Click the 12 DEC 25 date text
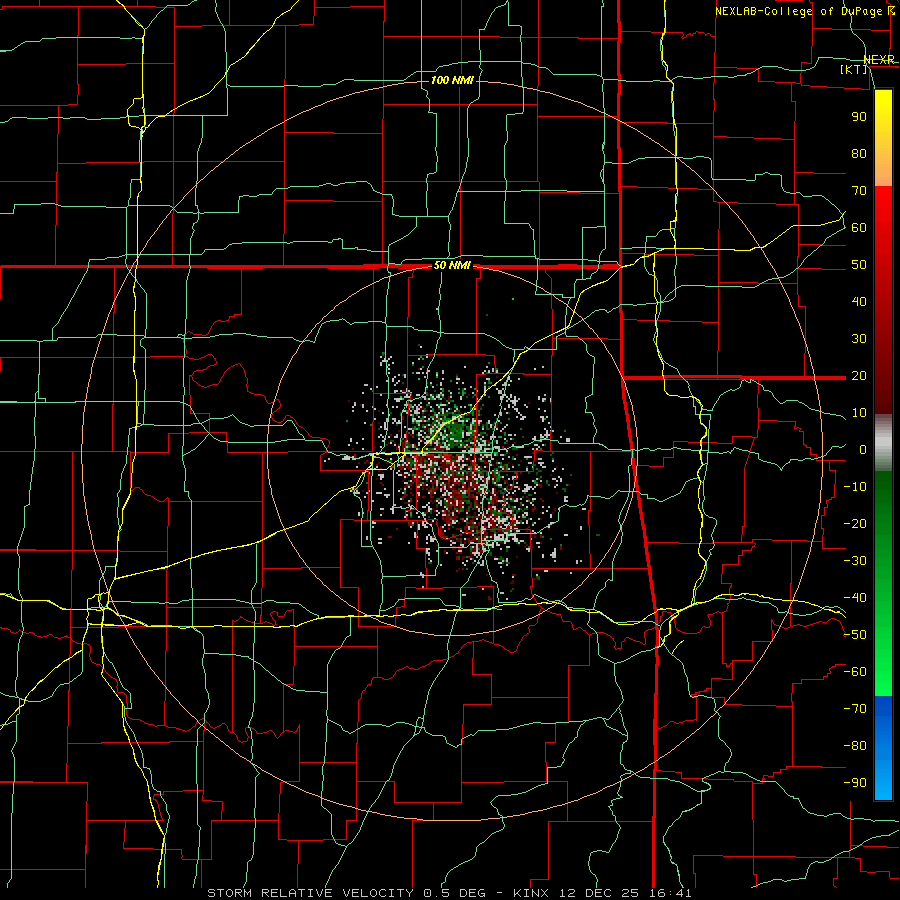 point(599,893)
